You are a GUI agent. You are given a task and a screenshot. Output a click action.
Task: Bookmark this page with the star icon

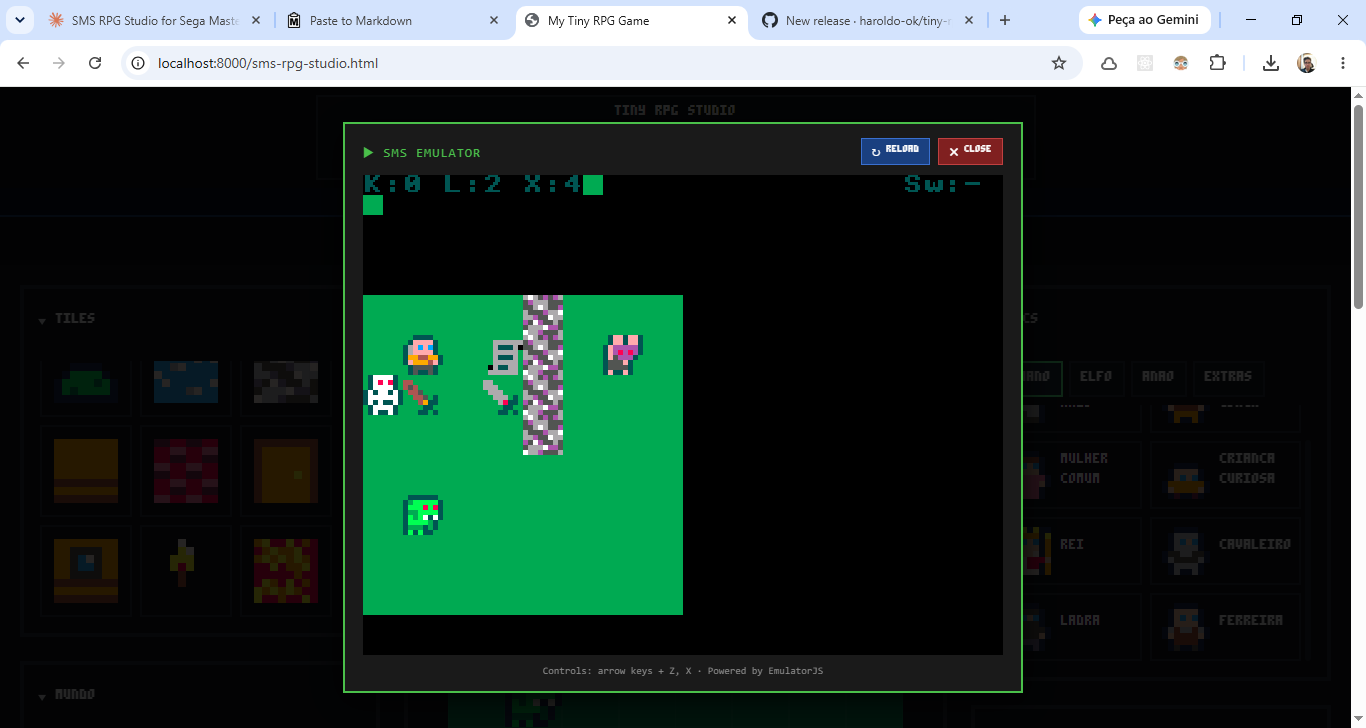(x=1059, y=63)
